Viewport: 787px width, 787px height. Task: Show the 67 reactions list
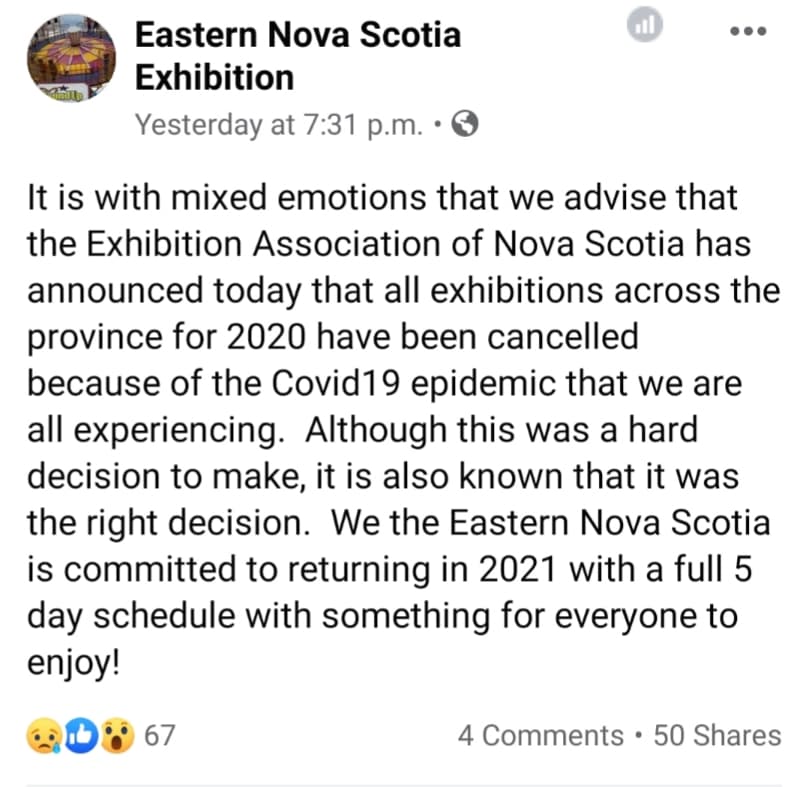click(159, 737)
